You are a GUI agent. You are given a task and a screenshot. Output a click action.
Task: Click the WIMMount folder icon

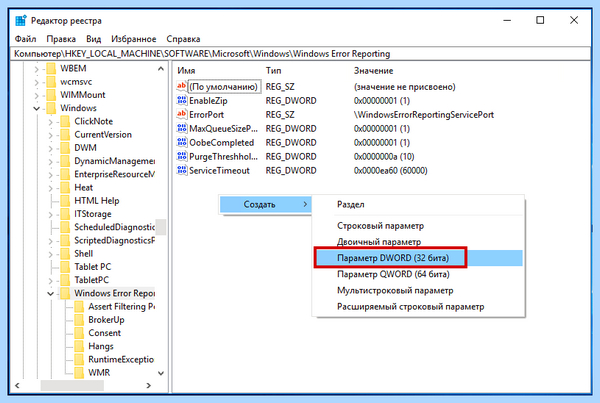tap(51, 95)
